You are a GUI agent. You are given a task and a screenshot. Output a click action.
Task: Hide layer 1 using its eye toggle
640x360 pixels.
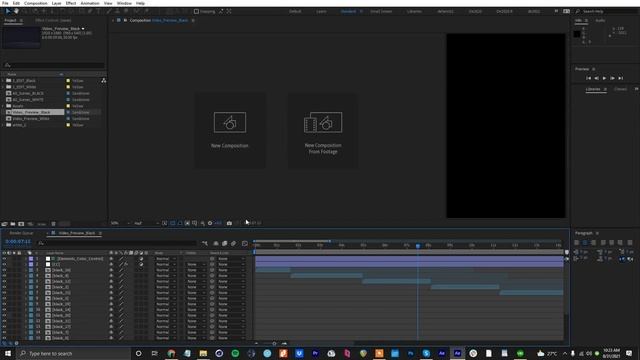(4, 259)
